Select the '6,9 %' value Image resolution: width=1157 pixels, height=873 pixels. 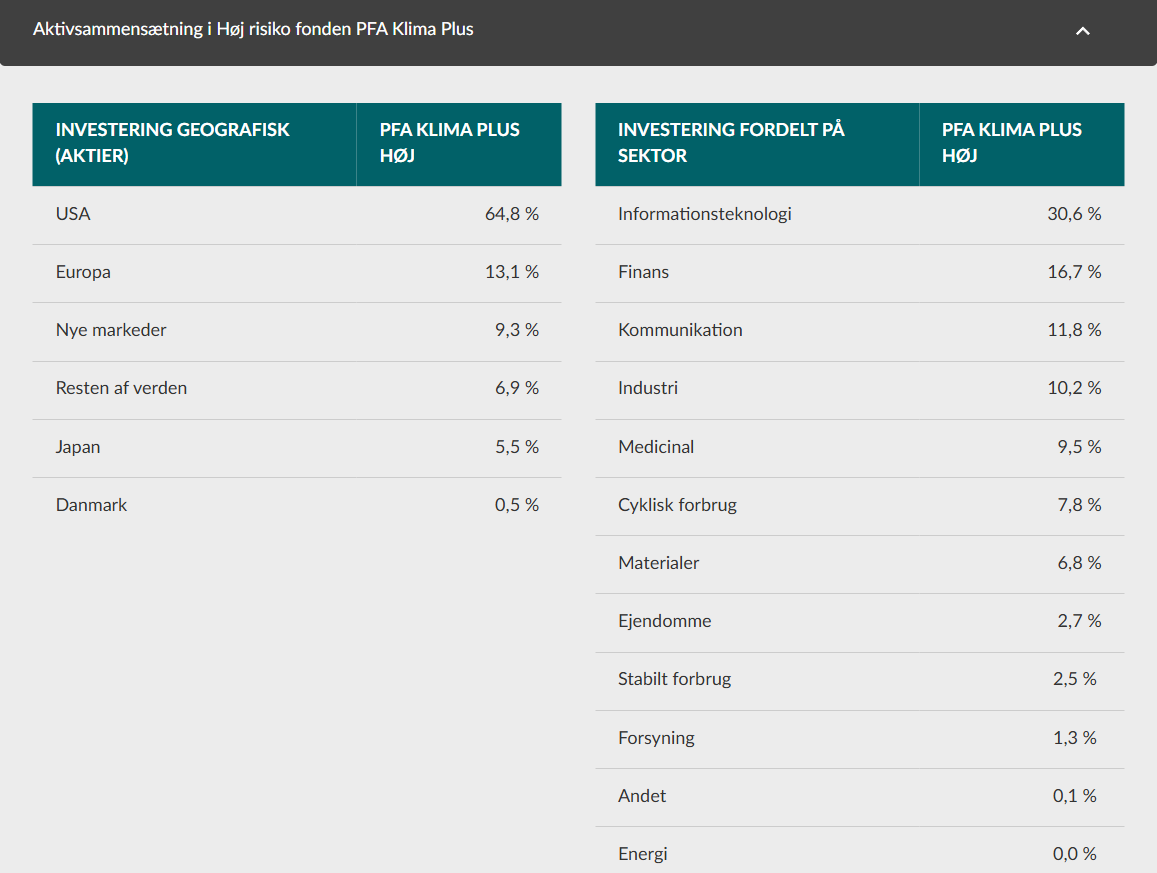tap(517, 388)
